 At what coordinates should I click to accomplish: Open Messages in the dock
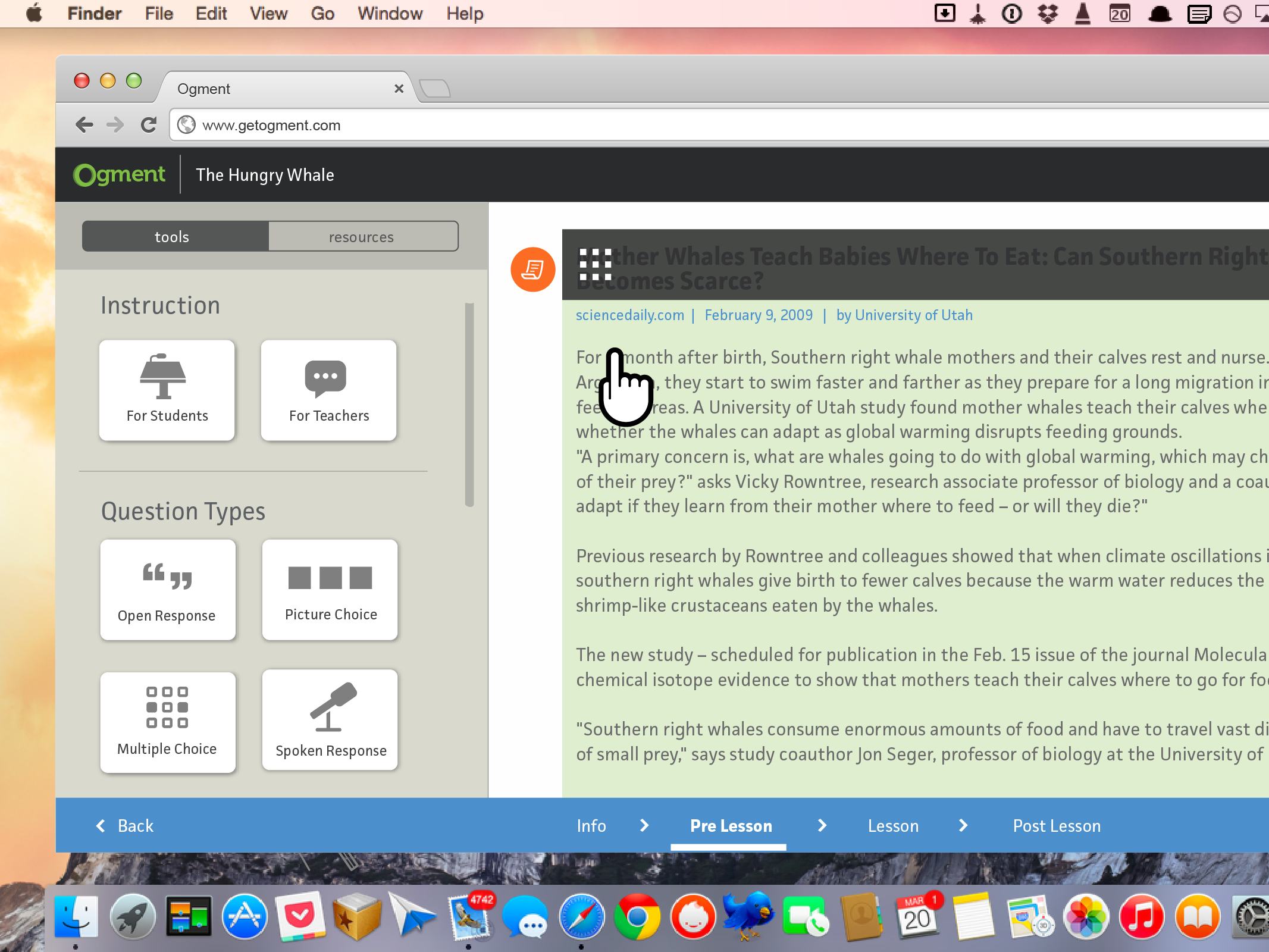[x=525, y=916]
